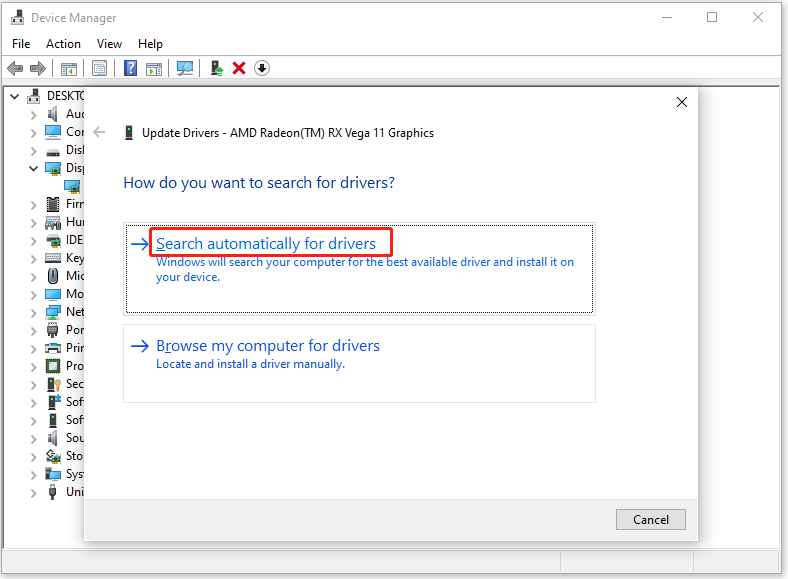Expand the IDE controllers node chevron

[33, 241]
